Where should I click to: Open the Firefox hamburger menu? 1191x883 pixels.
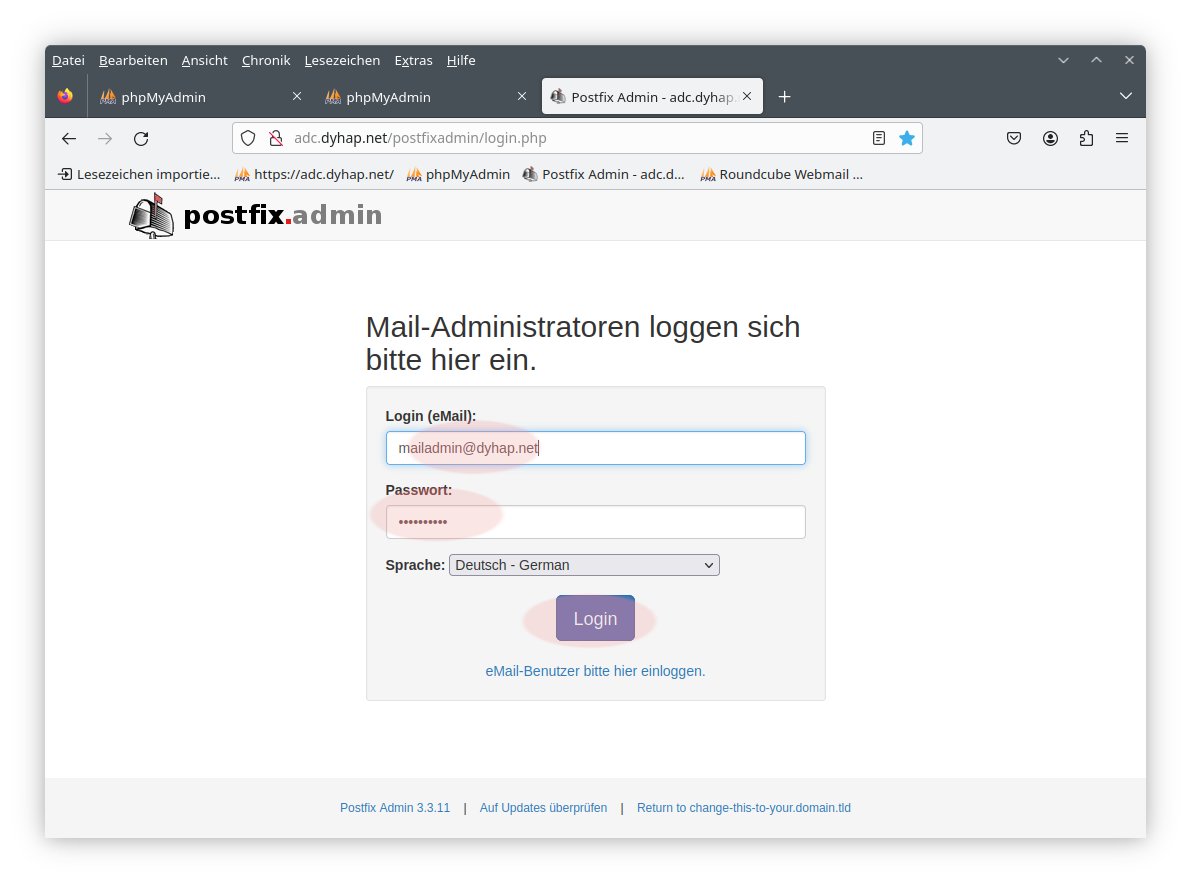coord(1122,139)
